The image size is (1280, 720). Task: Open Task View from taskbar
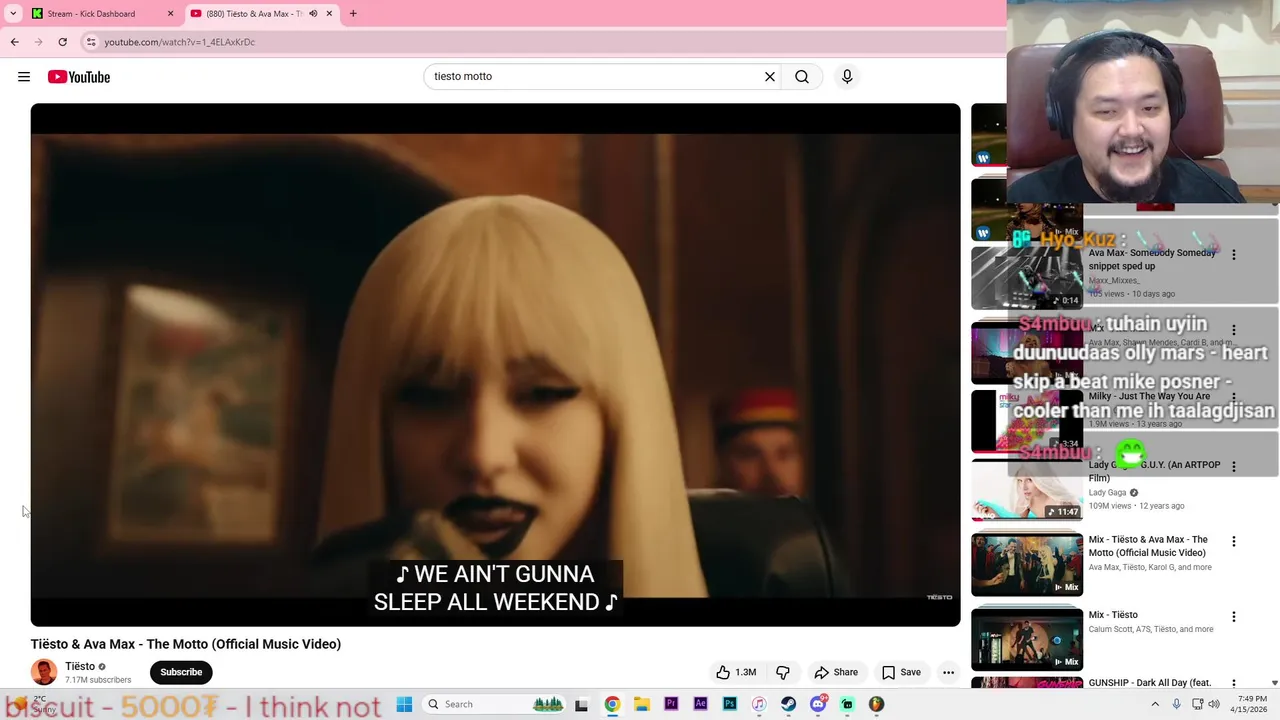coord(582,704)
